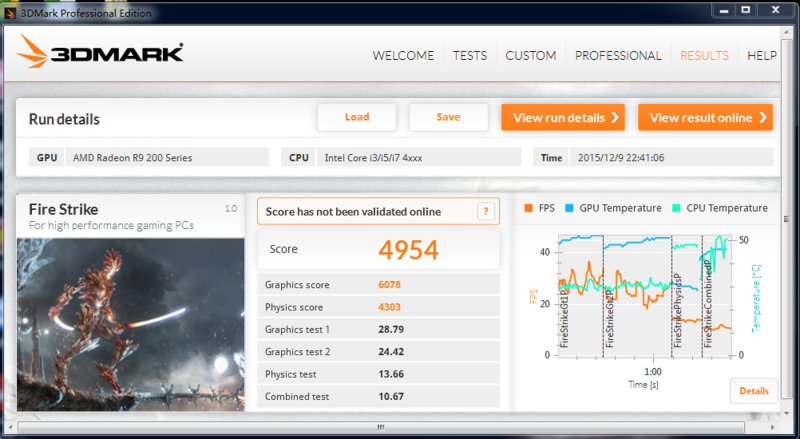The image size is (800, 439).
Task: Click the Time value 2015/12/9 22:41:06
Action: [671, 158]
